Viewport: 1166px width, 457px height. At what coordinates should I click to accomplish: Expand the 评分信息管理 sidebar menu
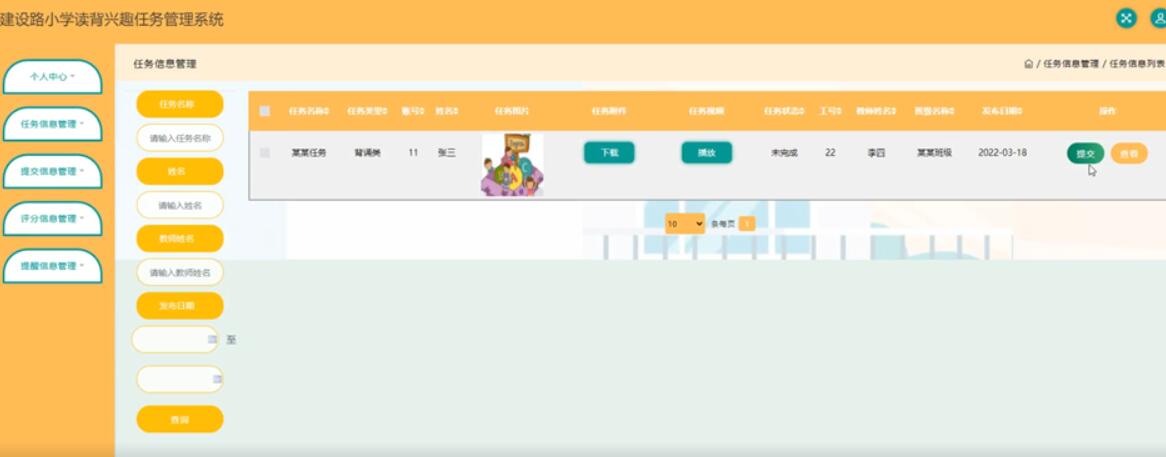coord(52,218)
